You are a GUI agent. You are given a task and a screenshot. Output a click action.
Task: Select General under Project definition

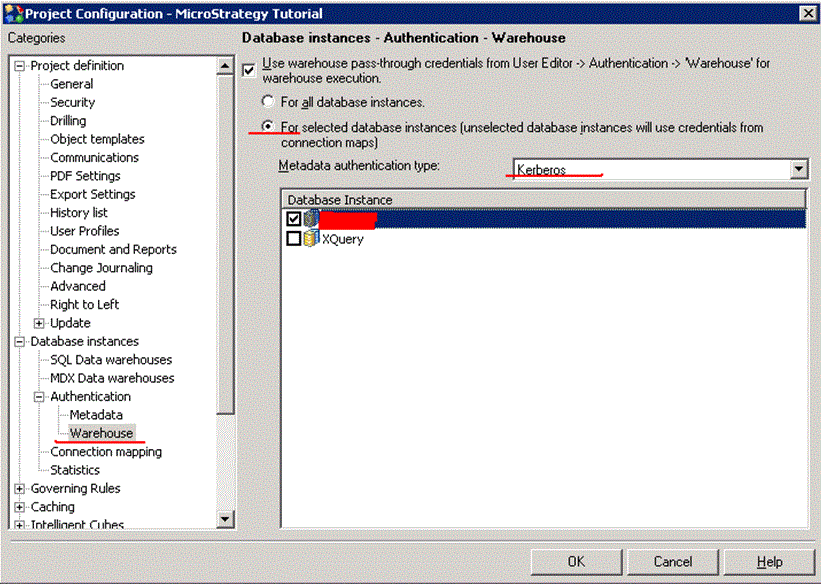click(x=72, y=84)
